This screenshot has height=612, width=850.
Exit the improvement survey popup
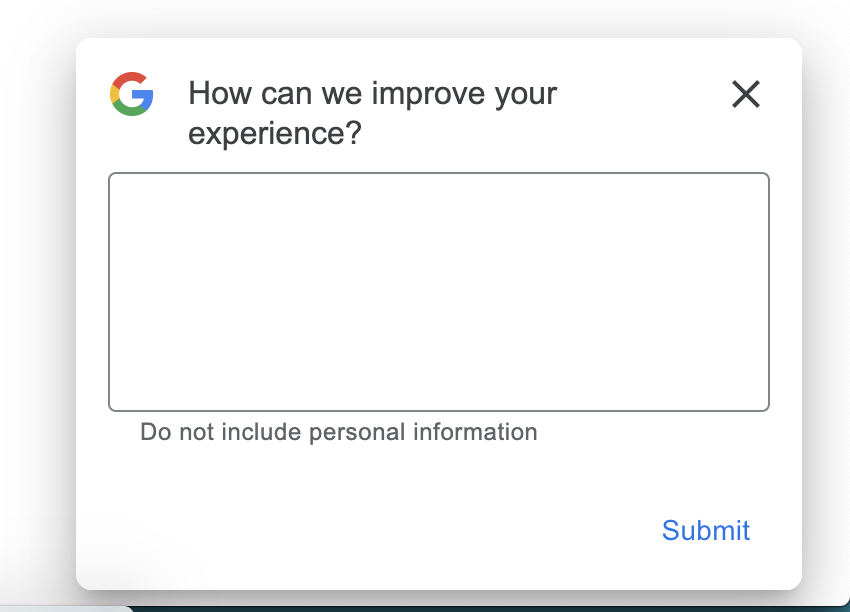click(x=746, y=94)
